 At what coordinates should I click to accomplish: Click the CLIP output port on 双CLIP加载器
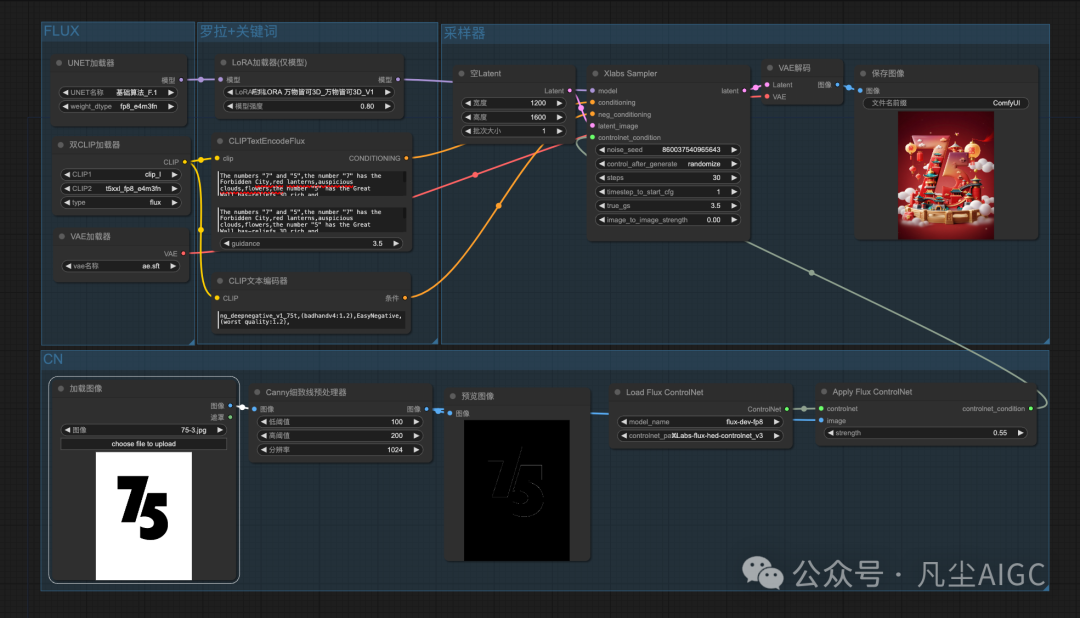coord(185,162)
